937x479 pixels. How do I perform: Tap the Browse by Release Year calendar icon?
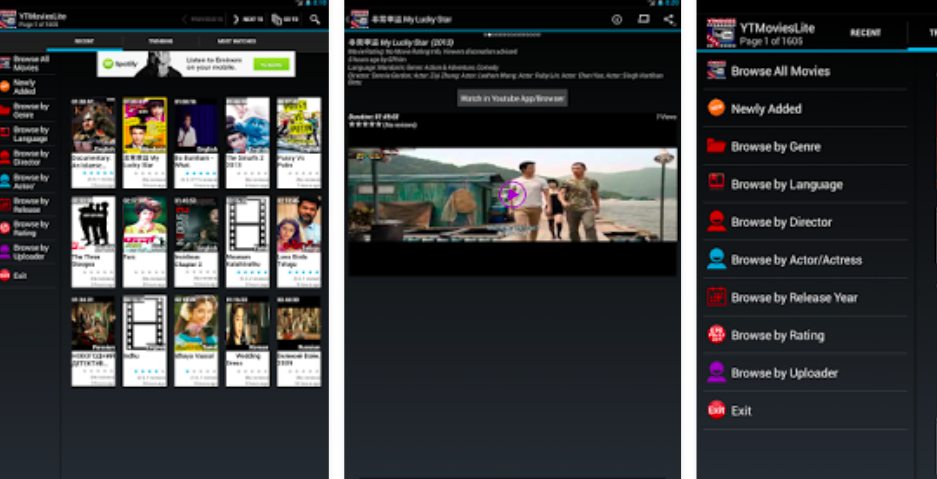716,297
